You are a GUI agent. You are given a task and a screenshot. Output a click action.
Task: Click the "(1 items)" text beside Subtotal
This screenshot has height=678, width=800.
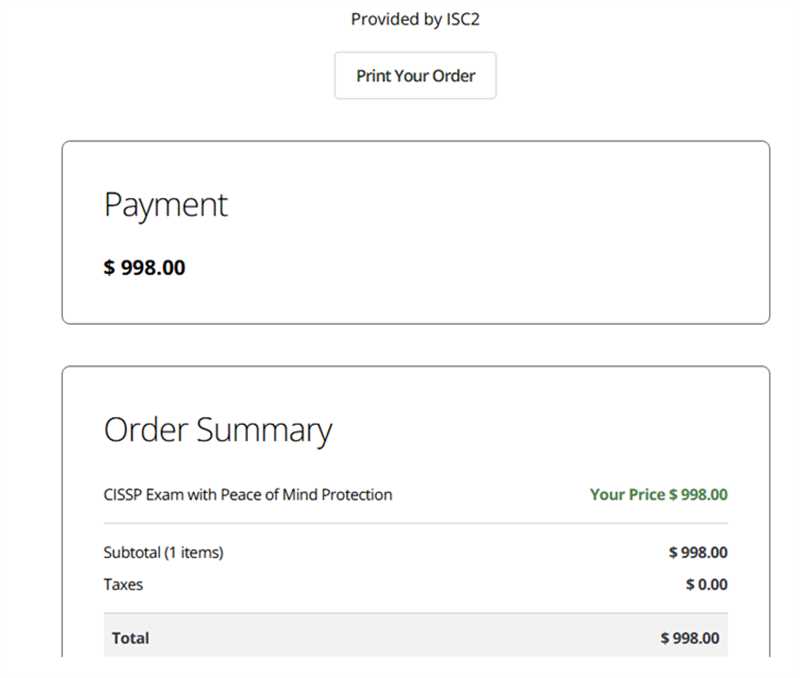pyautogui.click(x=194, y=552)
